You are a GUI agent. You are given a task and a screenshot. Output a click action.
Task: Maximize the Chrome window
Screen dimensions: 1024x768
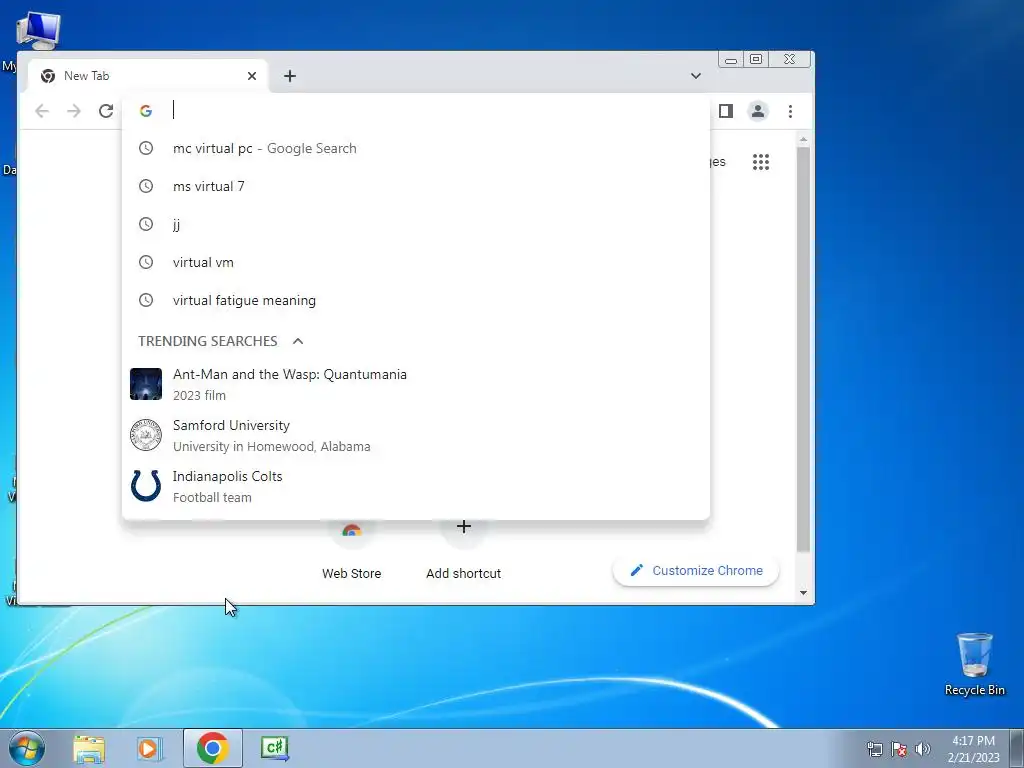(x=756, y=59)
